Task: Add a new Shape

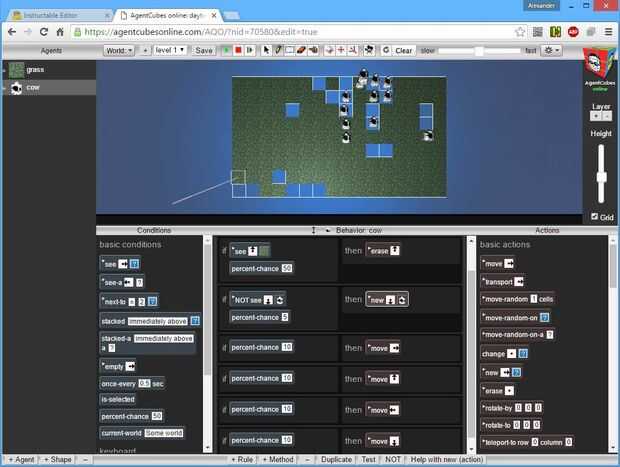Action: pos(58,459)
